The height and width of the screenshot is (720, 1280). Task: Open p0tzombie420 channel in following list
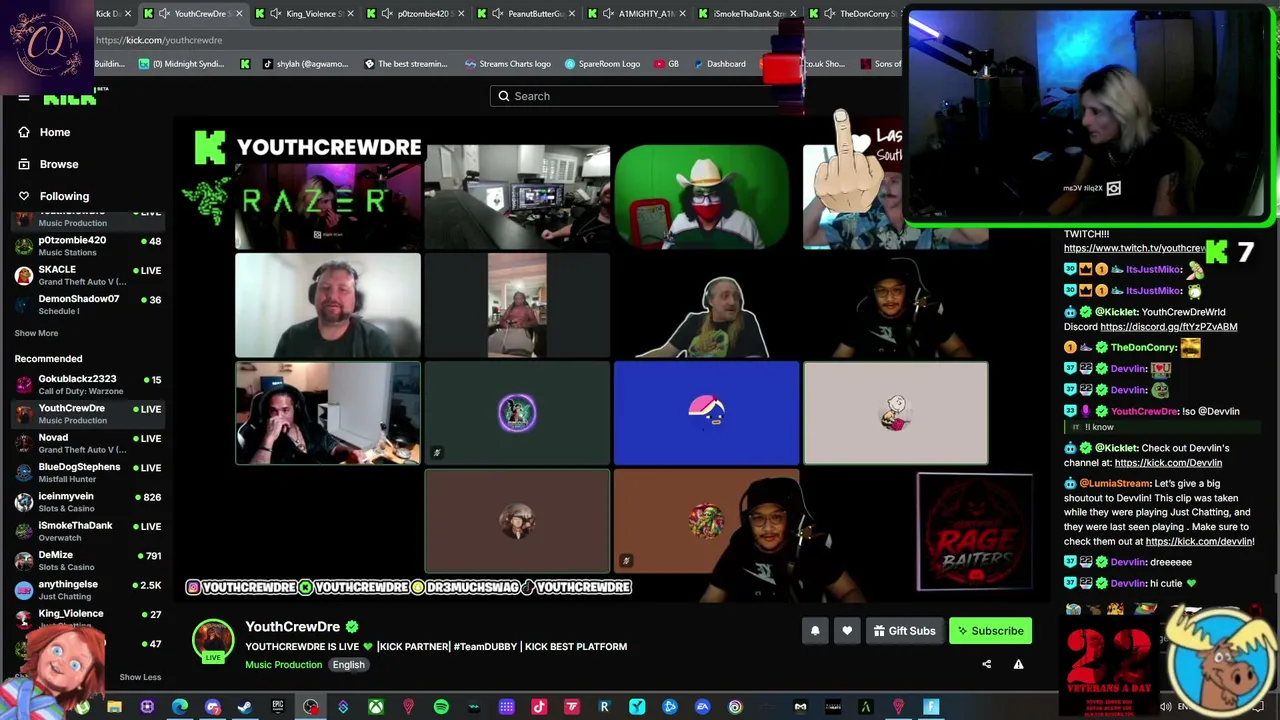88,246
